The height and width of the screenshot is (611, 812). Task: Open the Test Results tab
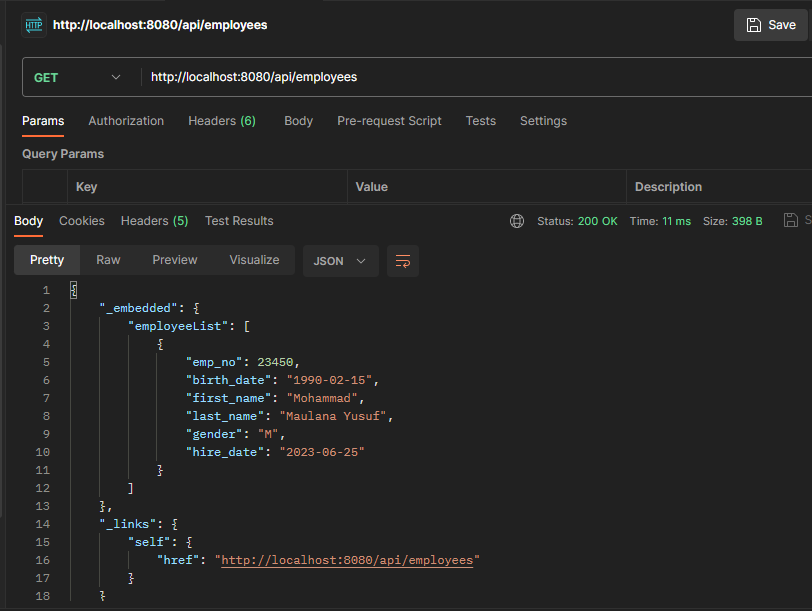tap(238, 221)
